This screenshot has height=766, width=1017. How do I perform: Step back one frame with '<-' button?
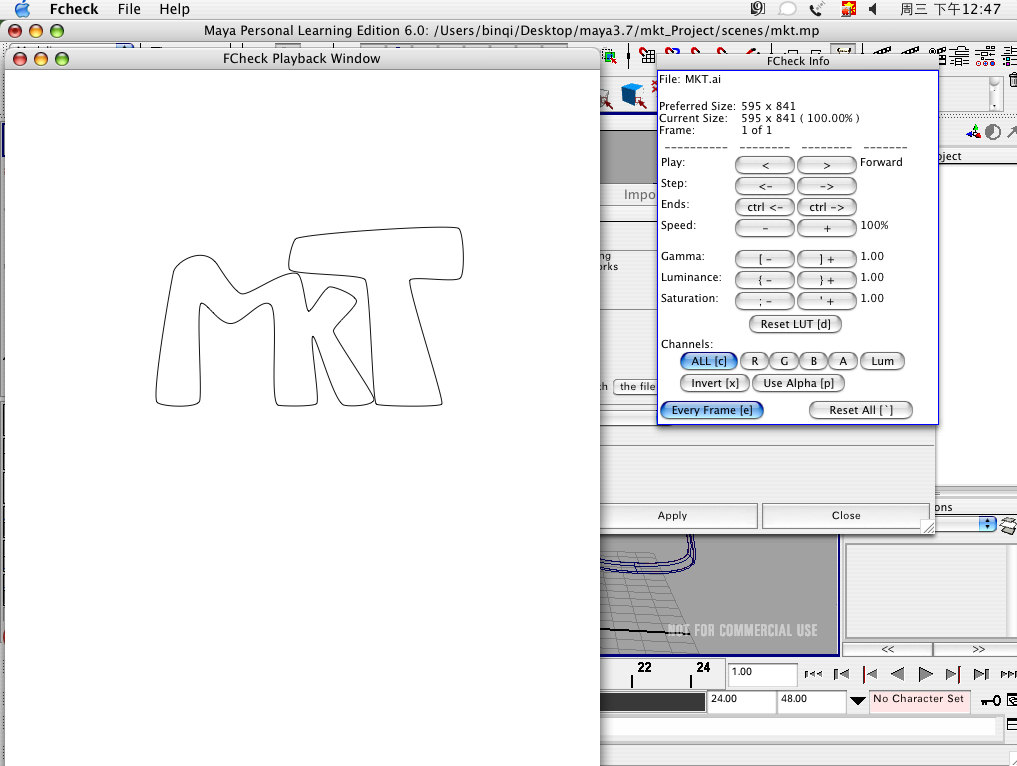coord(765,186)
